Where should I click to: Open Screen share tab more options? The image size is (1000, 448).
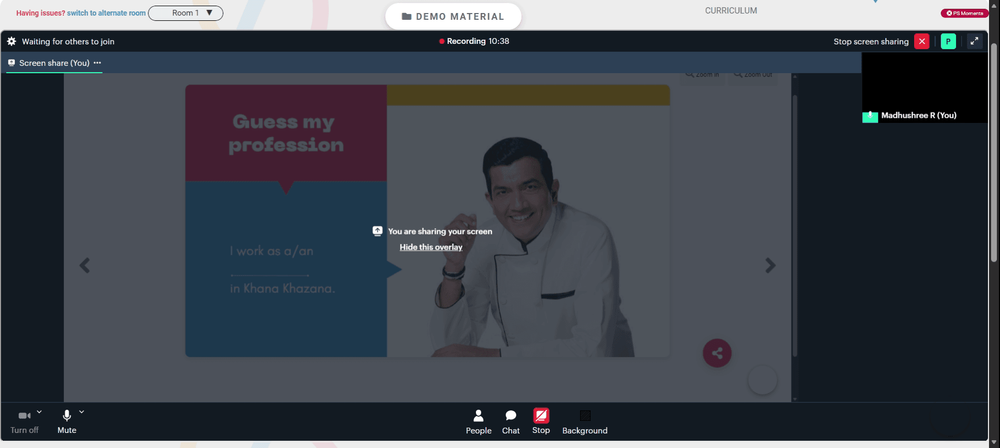(98, 63)
